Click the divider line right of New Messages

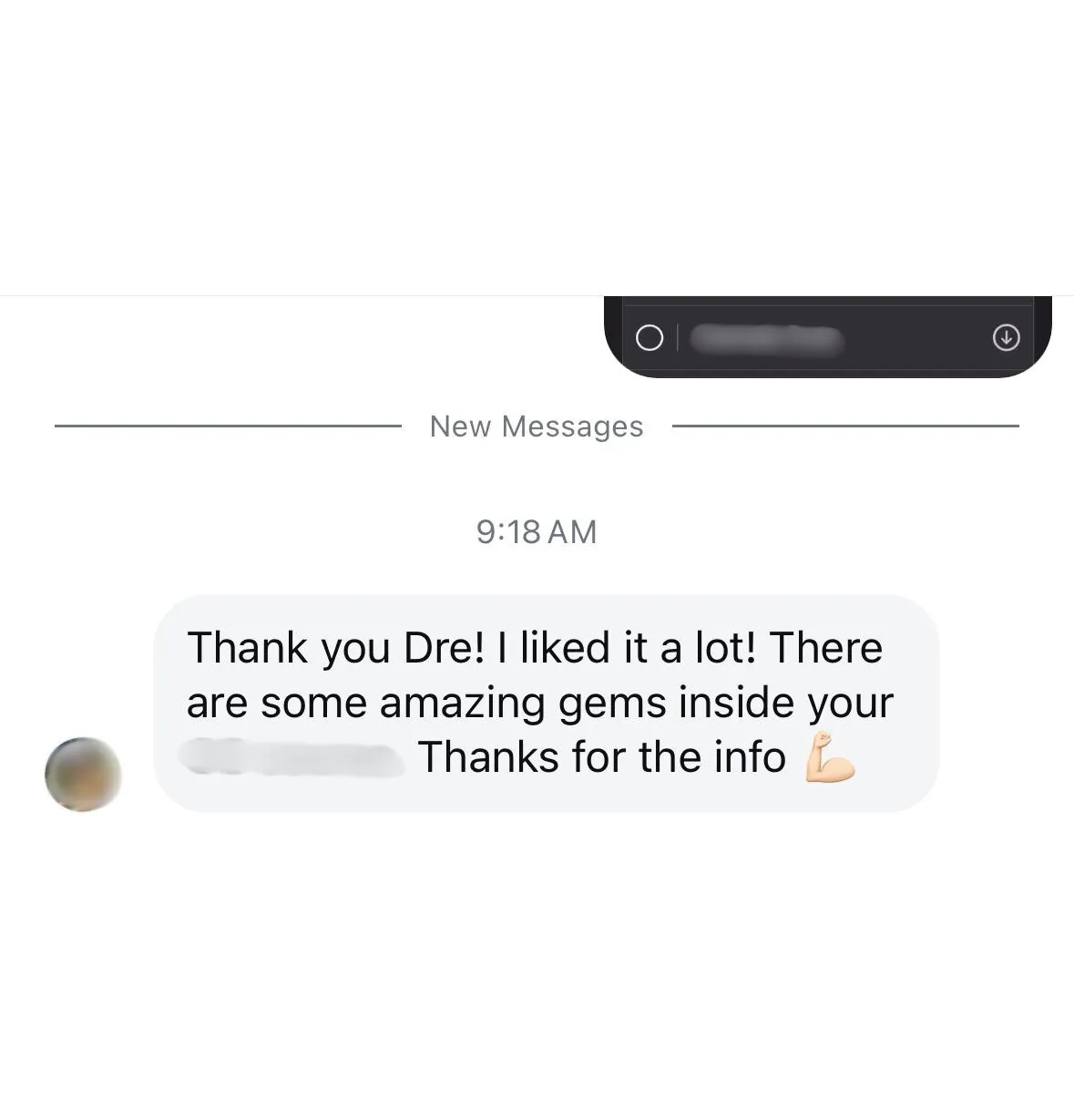click(845, 426)
